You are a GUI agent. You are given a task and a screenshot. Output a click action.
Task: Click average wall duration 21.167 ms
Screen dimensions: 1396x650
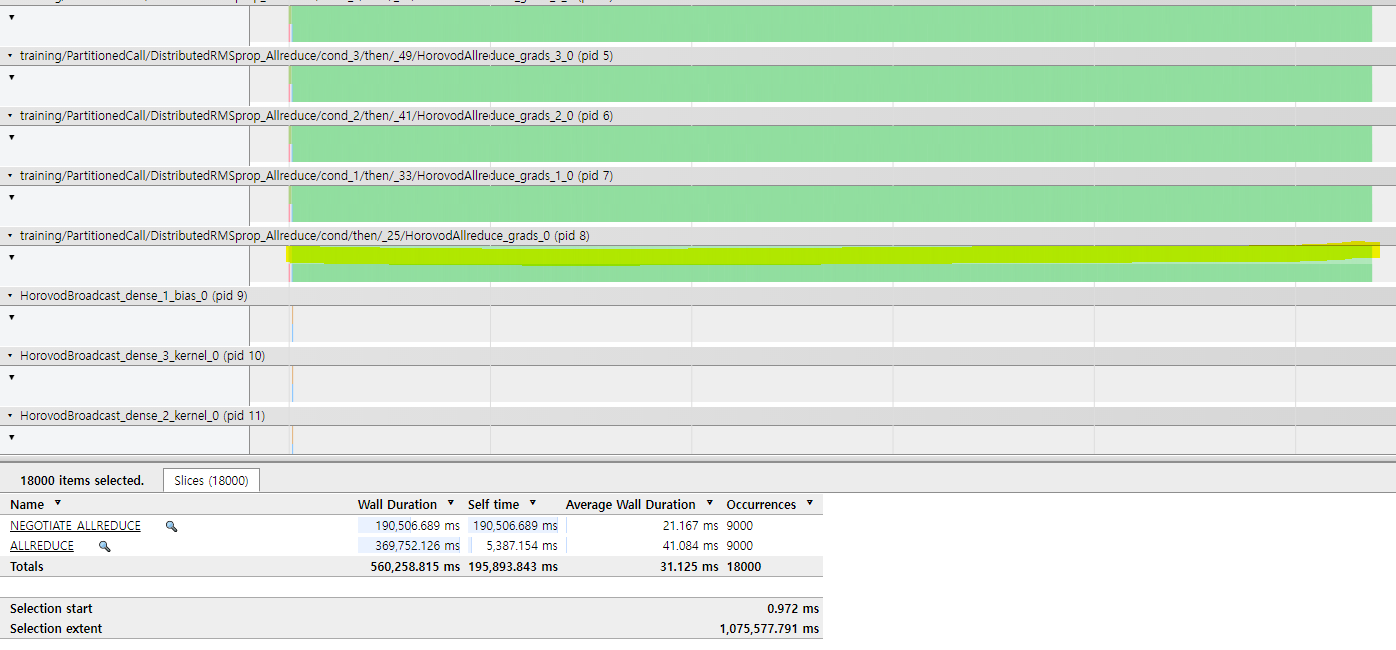[689, 526]
